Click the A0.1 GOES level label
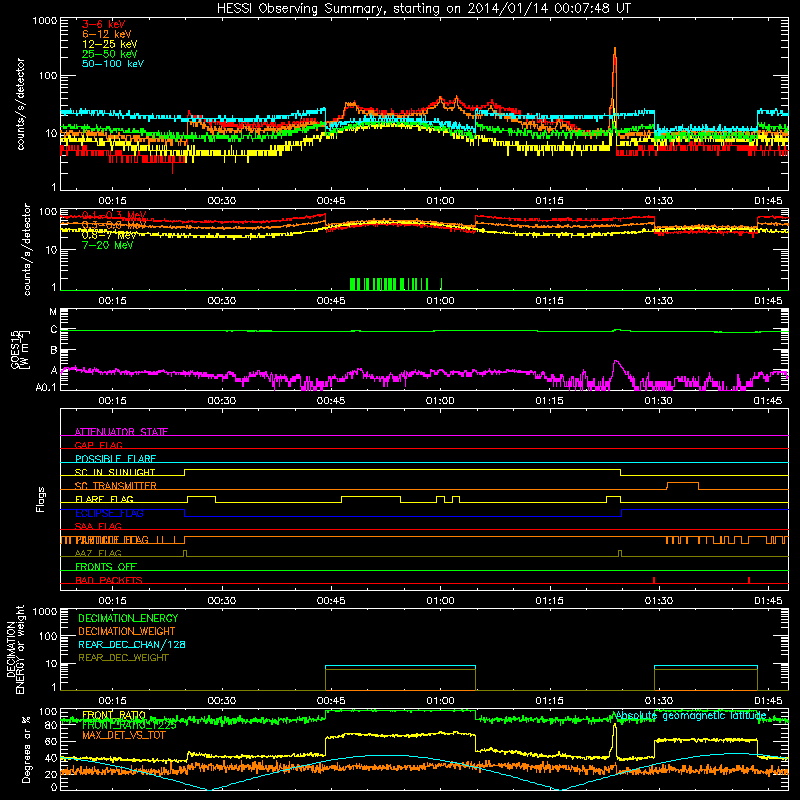 tap(46, 387)
